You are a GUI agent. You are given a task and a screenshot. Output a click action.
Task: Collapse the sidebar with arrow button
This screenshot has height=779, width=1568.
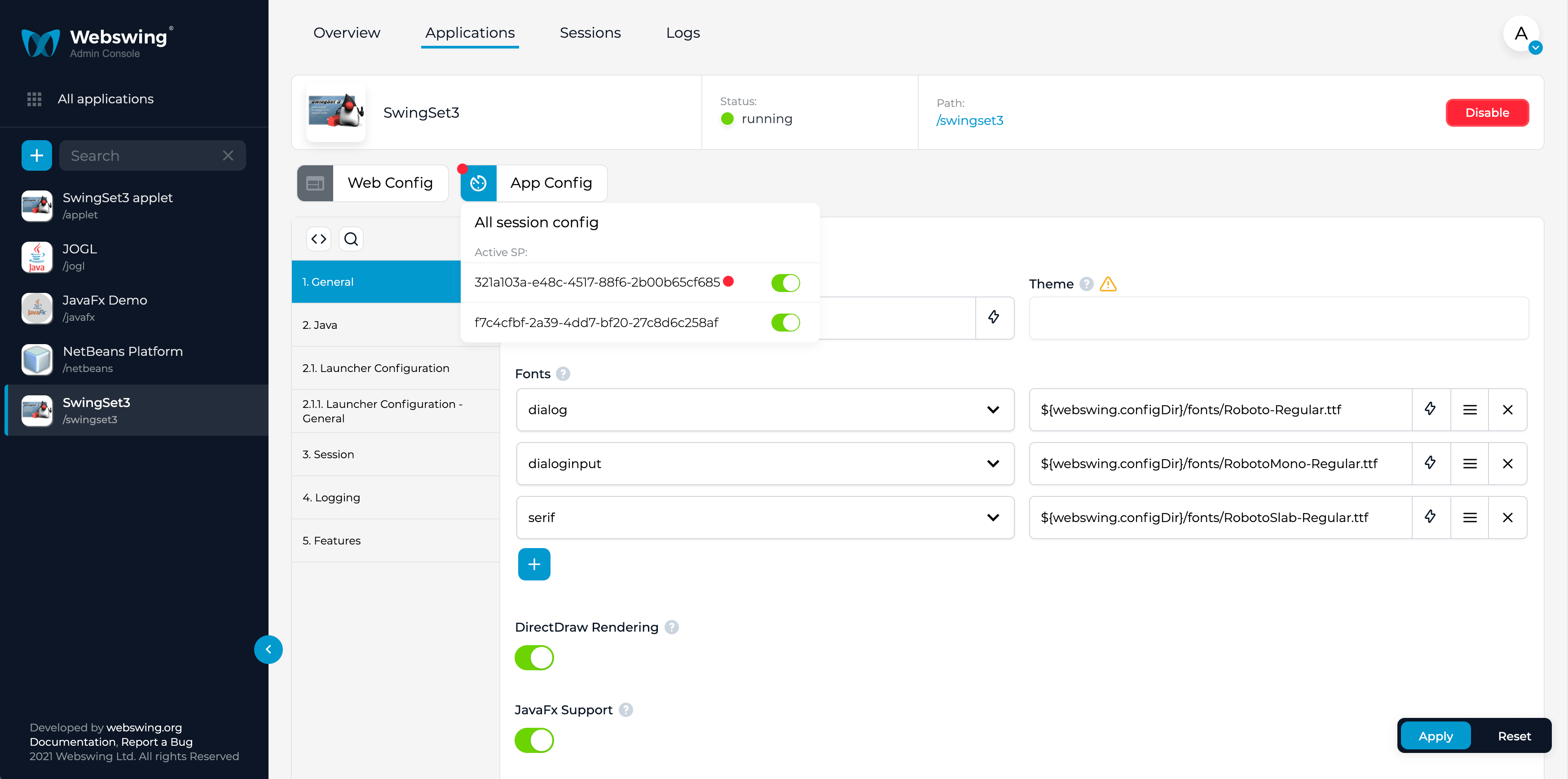coord(269,649)
